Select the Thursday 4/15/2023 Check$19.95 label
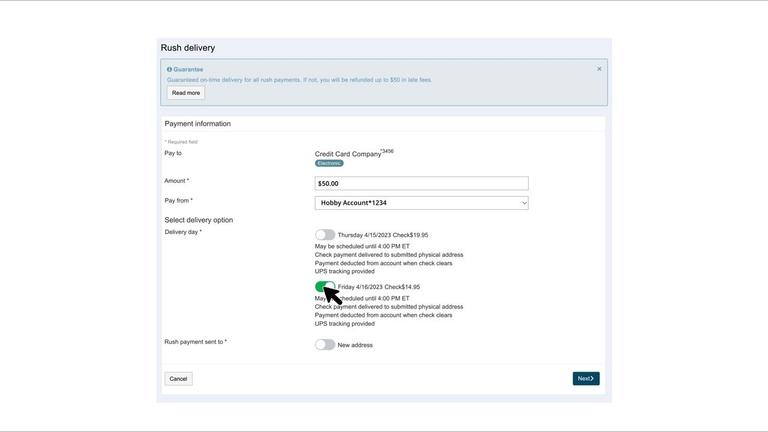 (x=383, y=235)
